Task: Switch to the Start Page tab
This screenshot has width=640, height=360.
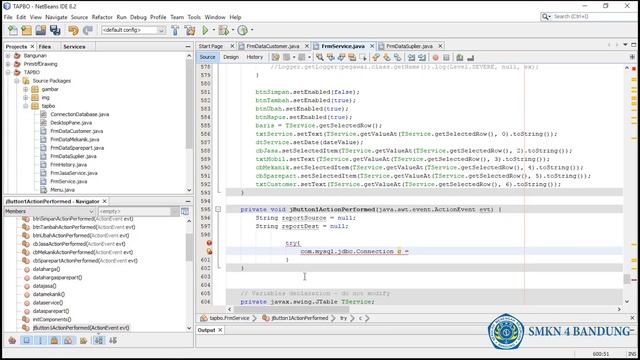Action: tap(211, 46)
